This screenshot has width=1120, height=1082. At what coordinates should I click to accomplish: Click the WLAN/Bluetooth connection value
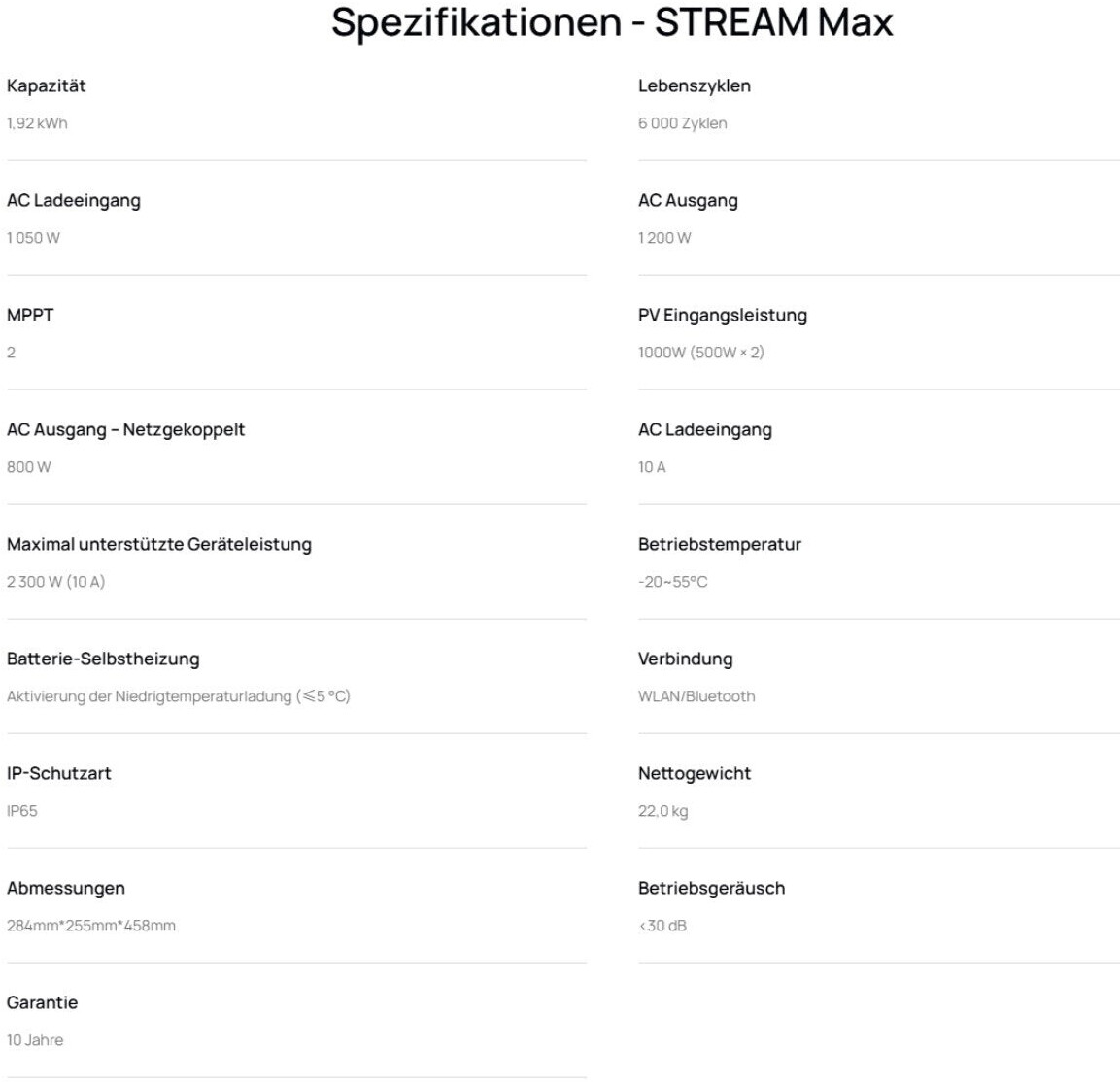click(696, 696)
